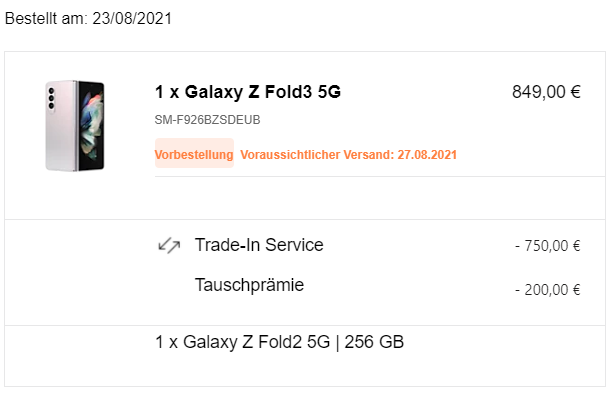The height and width of the screenshot is (394, 614).
Task: Click the Vorbestellung badge
Action: (x=194, y=153)
